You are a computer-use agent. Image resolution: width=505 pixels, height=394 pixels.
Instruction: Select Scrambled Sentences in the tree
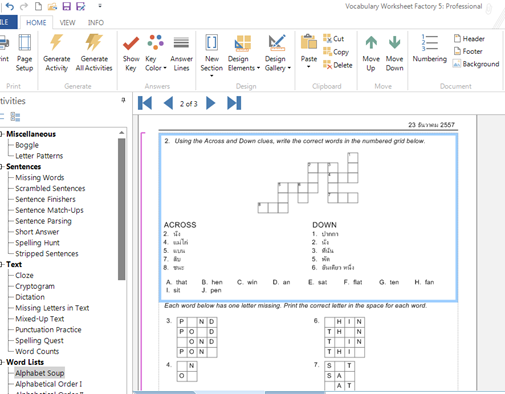tap(50, 188)
